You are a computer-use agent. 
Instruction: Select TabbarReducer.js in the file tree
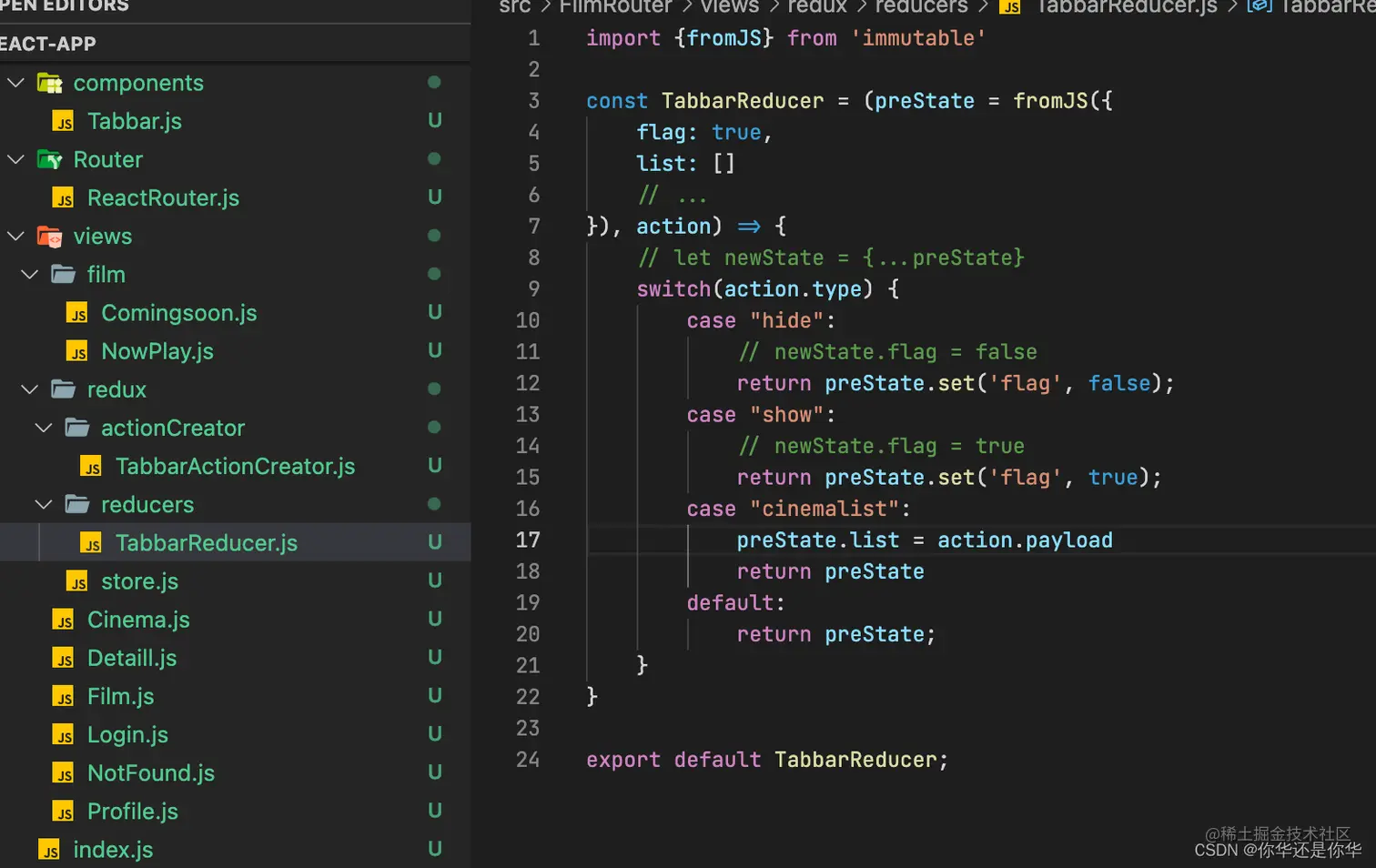click(207, 542)
